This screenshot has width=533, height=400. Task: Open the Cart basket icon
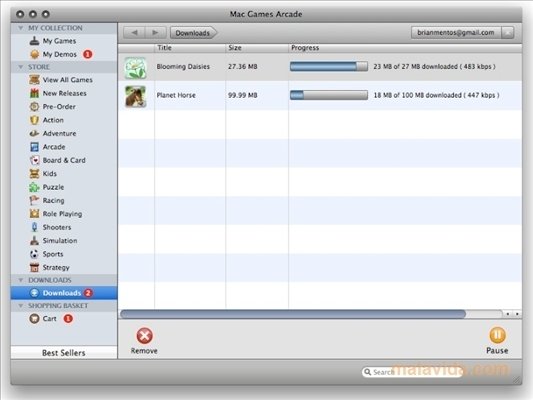34,319
